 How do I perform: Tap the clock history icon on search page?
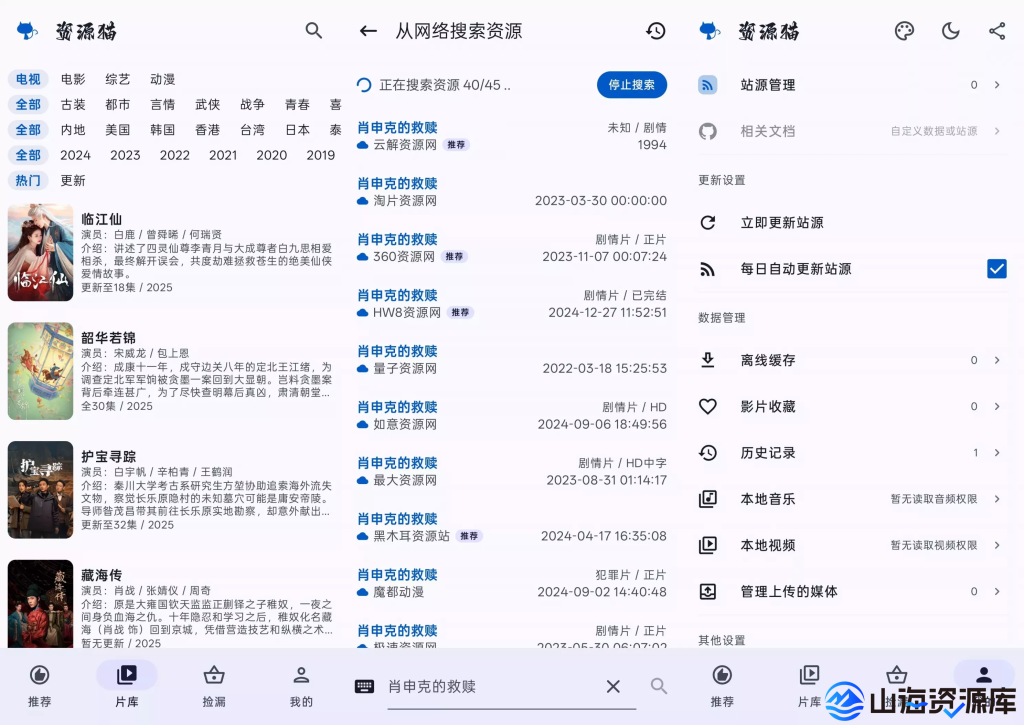656,31
